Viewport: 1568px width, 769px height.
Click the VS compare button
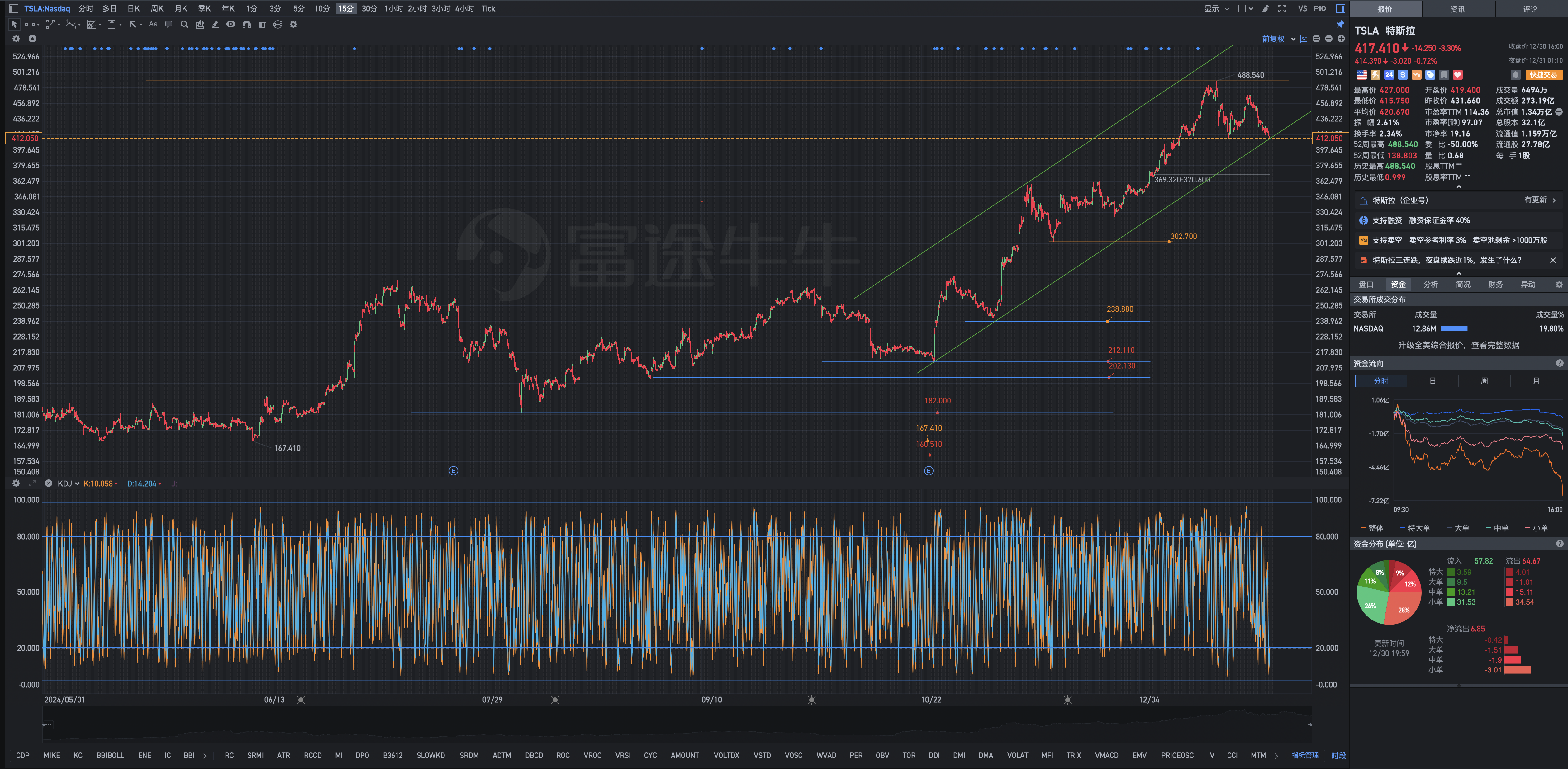click(1302, 8)
